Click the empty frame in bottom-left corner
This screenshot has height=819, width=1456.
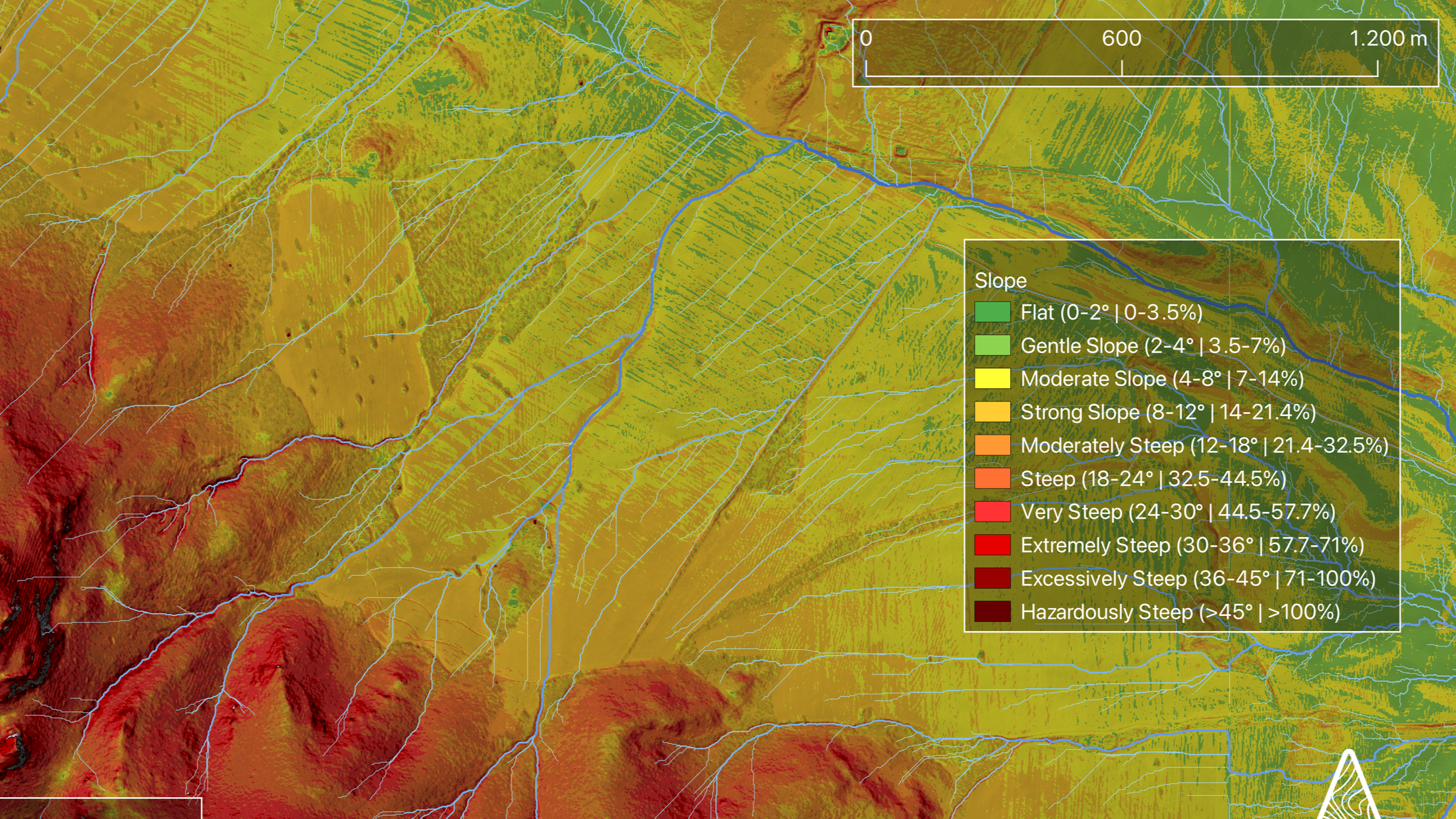100,808
